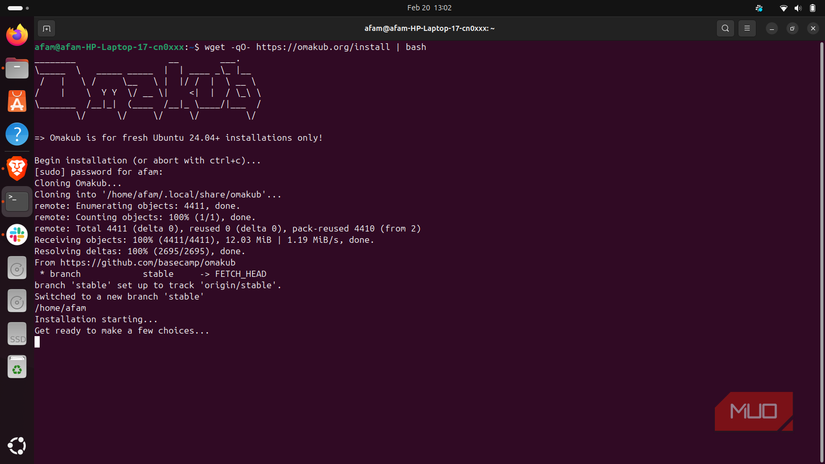Open the terminal hamburger menu

point(747,28)
